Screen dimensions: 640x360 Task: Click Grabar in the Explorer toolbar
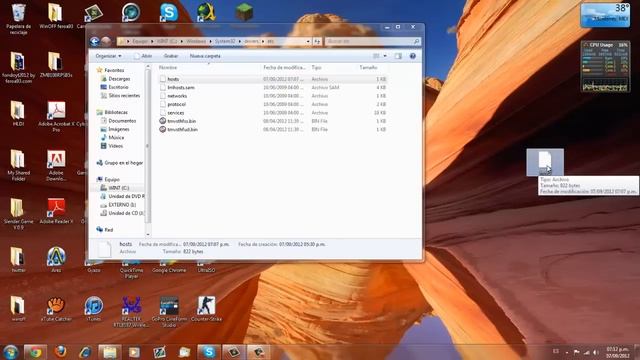(x=171, y=56)
